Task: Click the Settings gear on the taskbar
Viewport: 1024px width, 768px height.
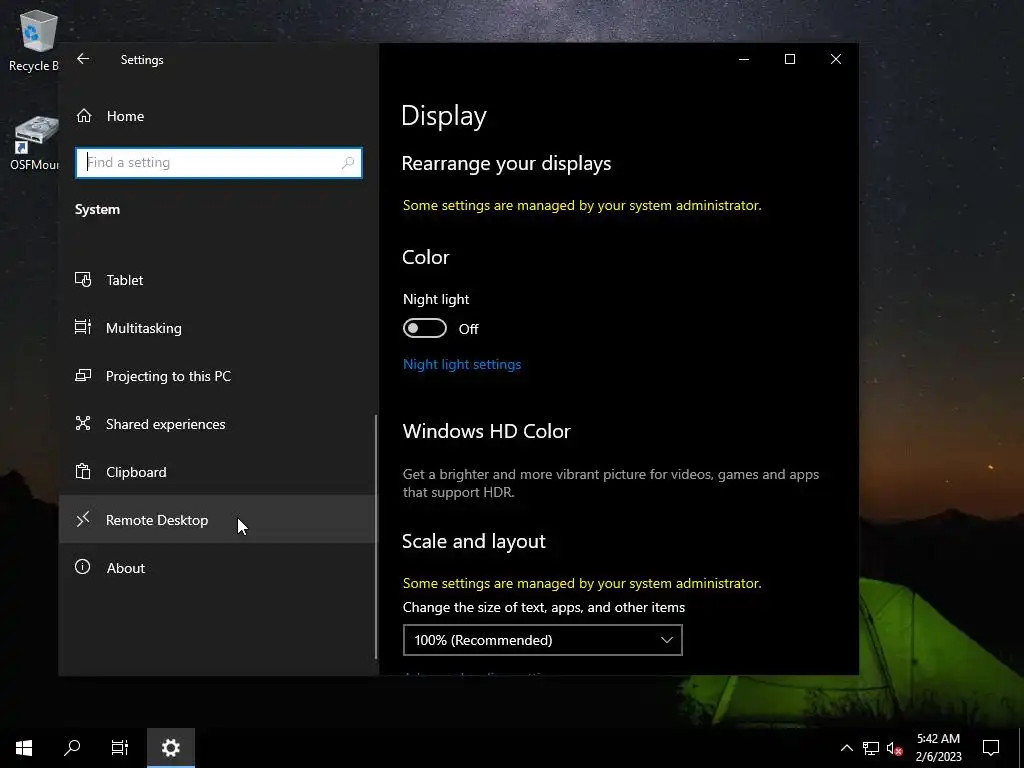Action: [x=170, y=748]
